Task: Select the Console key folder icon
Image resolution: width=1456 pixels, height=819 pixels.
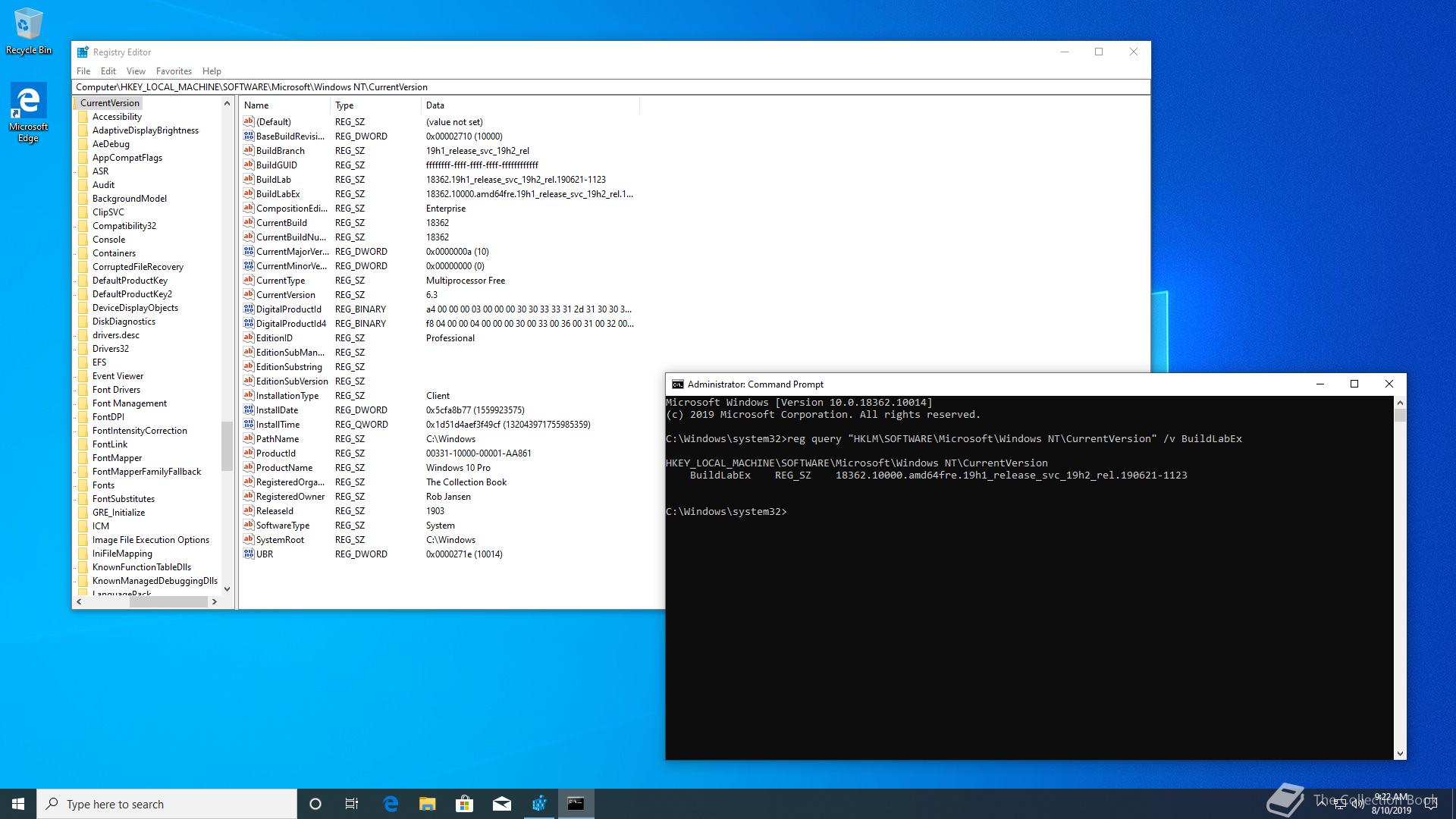Action: coord(83,240)
